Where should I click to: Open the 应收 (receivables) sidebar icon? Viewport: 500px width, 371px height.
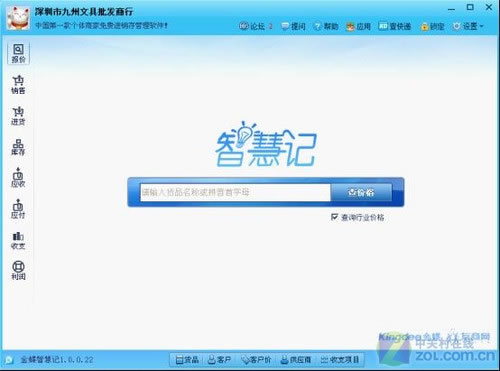click(x=18, y=178)
